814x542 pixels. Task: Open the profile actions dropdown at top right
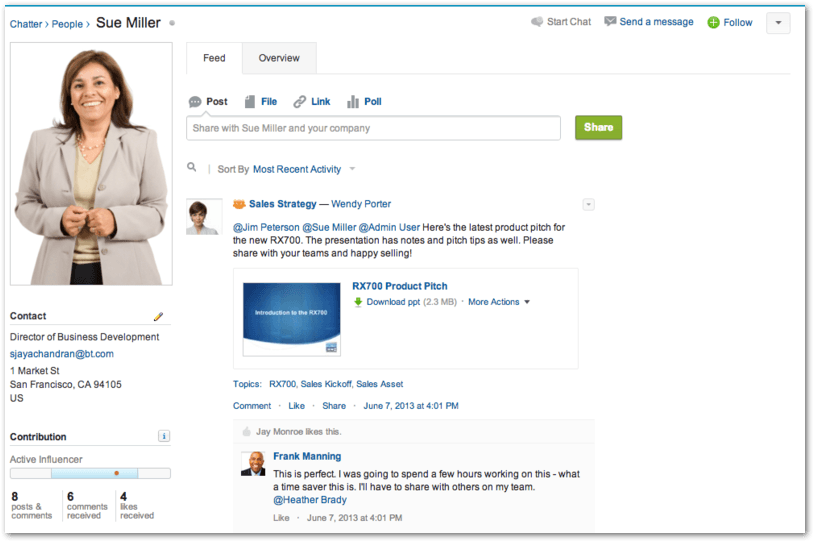coord(777,23)
